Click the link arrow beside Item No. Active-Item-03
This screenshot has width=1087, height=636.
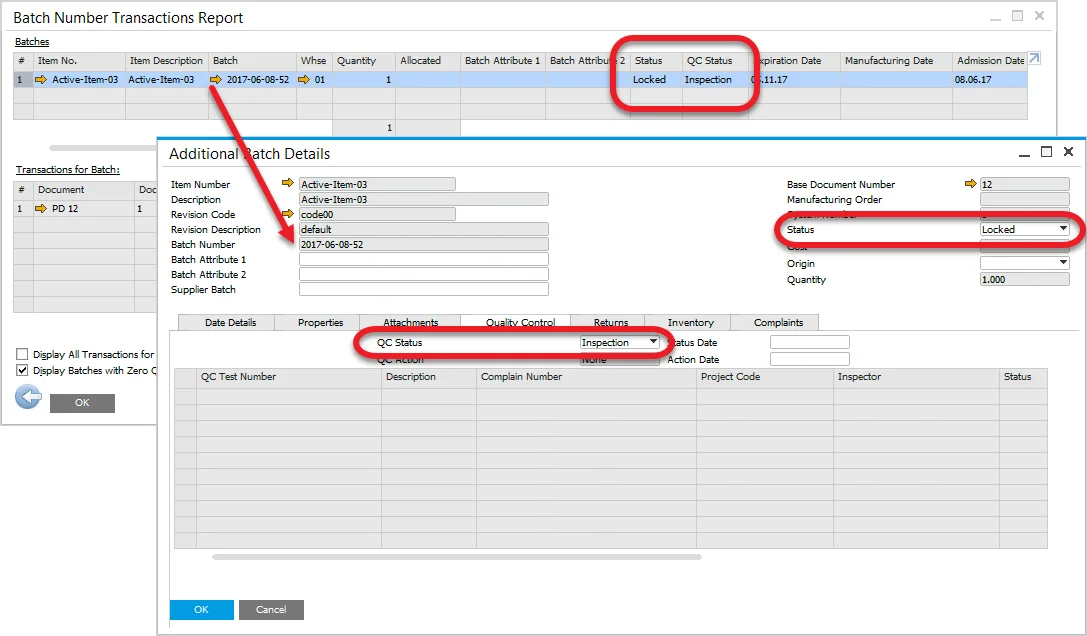click(41, 80)
